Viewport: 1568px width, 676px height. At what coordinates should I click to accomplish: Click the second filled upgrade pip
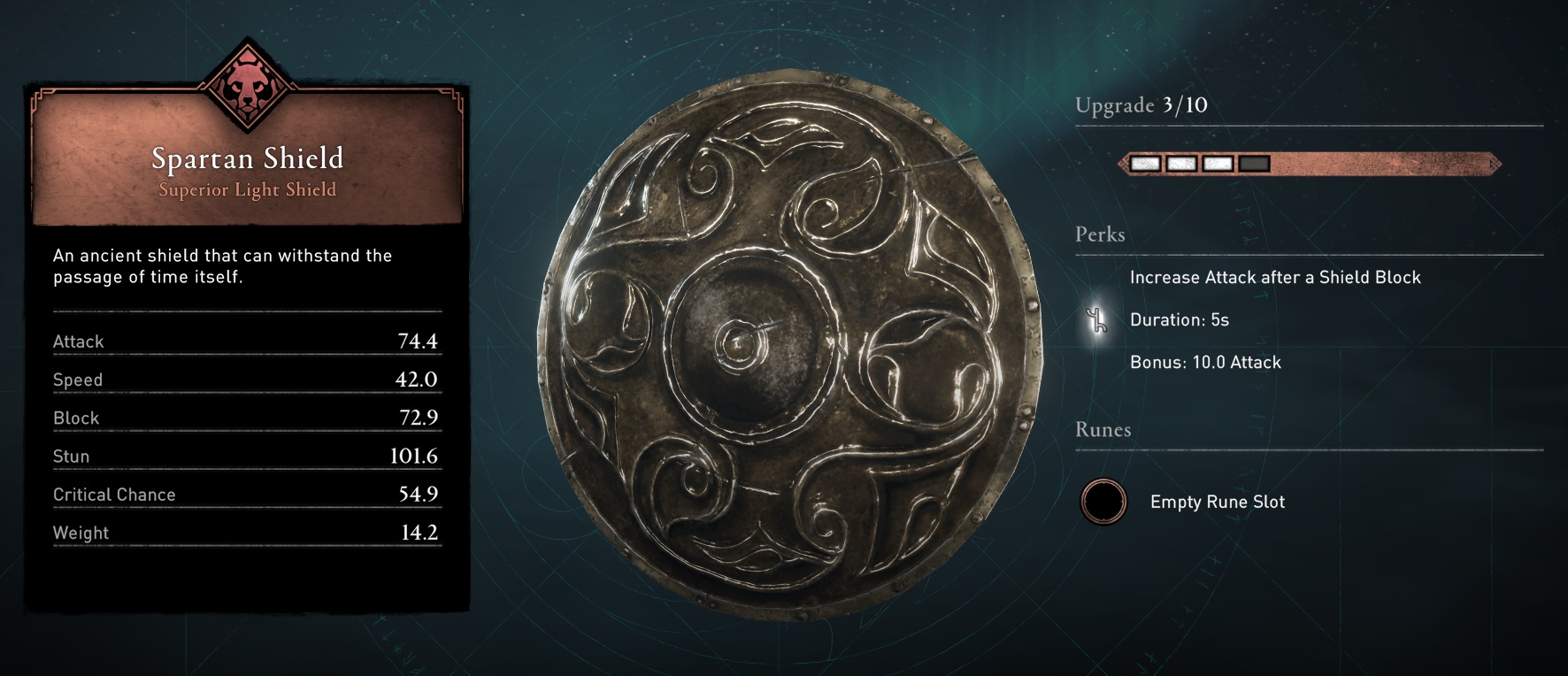coord(1181,164)
